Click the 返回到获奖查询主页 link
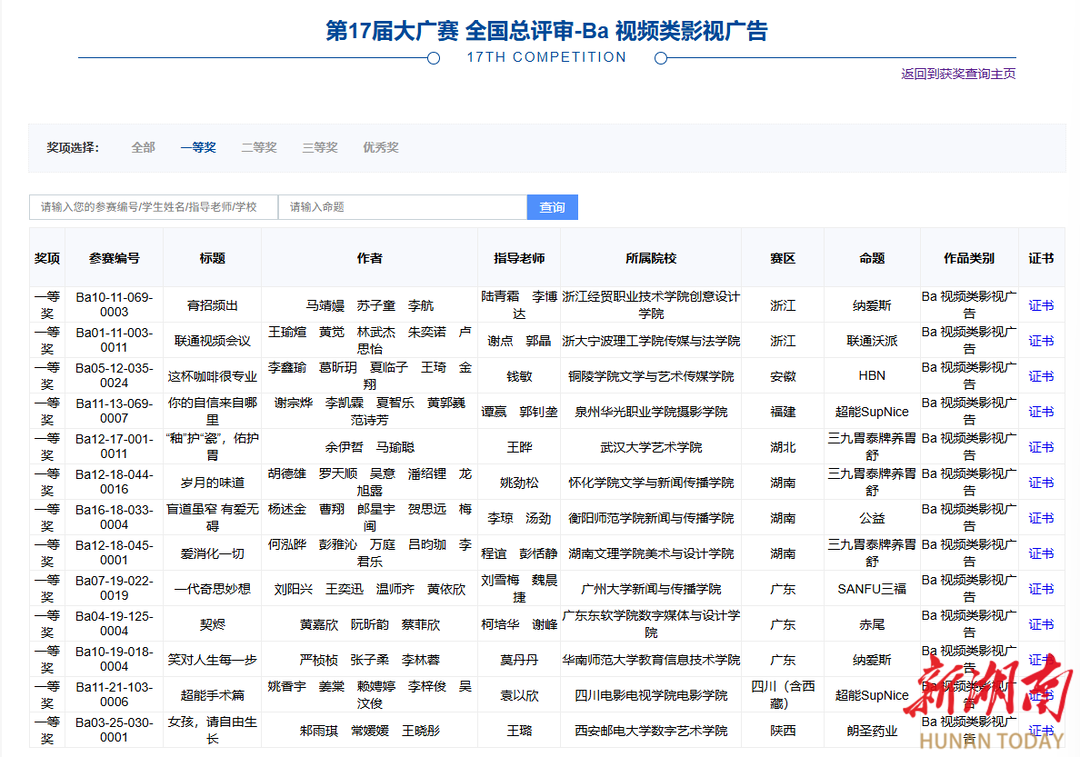 [958, 74]
